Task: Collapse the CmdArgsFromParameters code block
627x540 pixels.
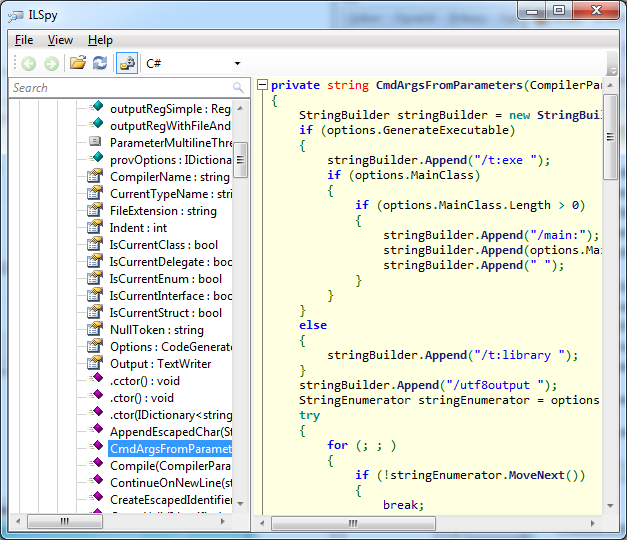Action: click(262, 86)
